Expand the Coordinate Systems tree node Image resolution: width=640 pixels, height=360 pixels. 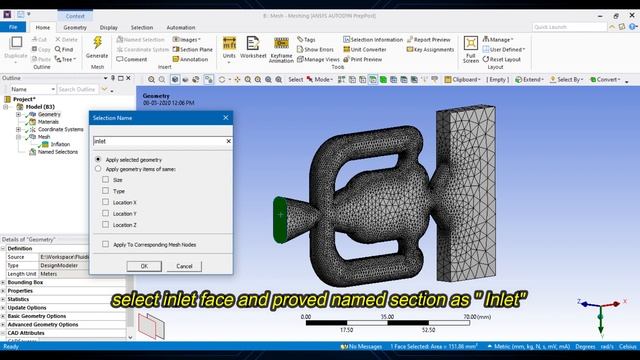pyautogui.click(x=18, y=129)
